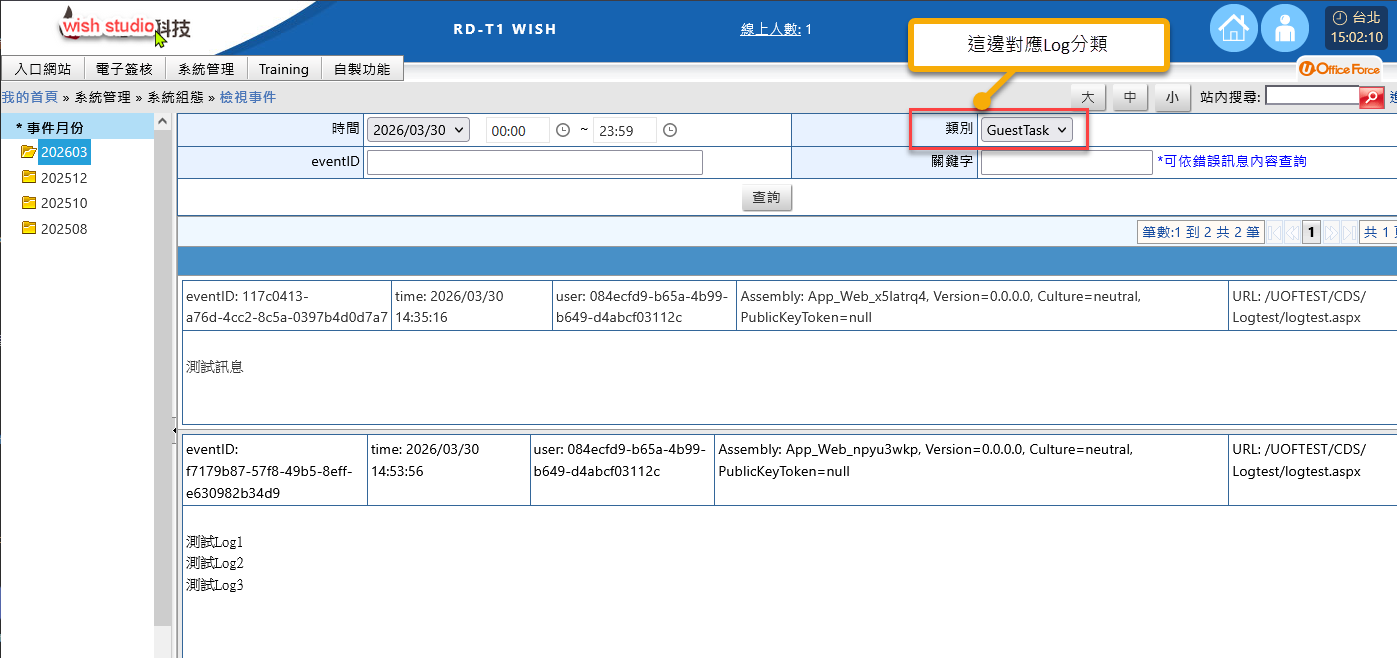The width and height of the screenshot is (1397, 658).
Task: Set font size to large with 大 button
Action: 1087,97
